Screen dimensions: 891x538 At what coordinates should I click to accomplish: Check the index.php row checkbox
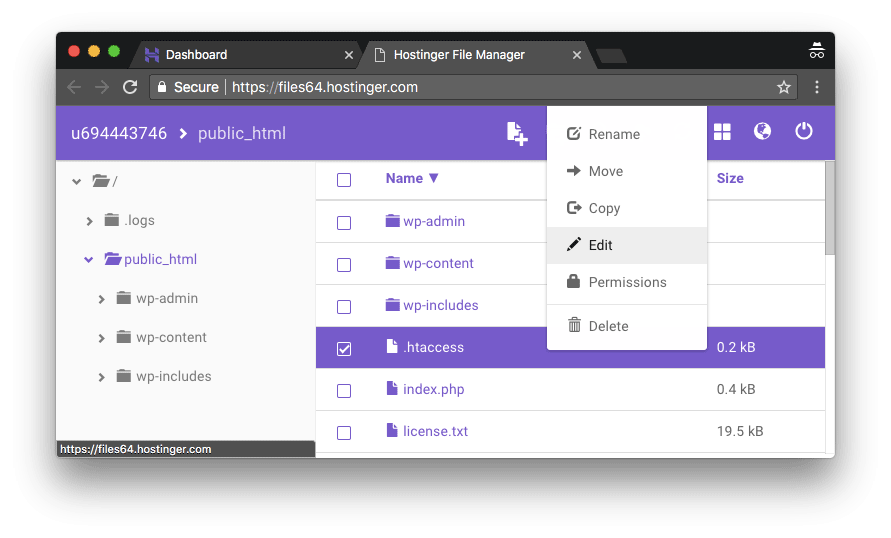coord(344,391)
